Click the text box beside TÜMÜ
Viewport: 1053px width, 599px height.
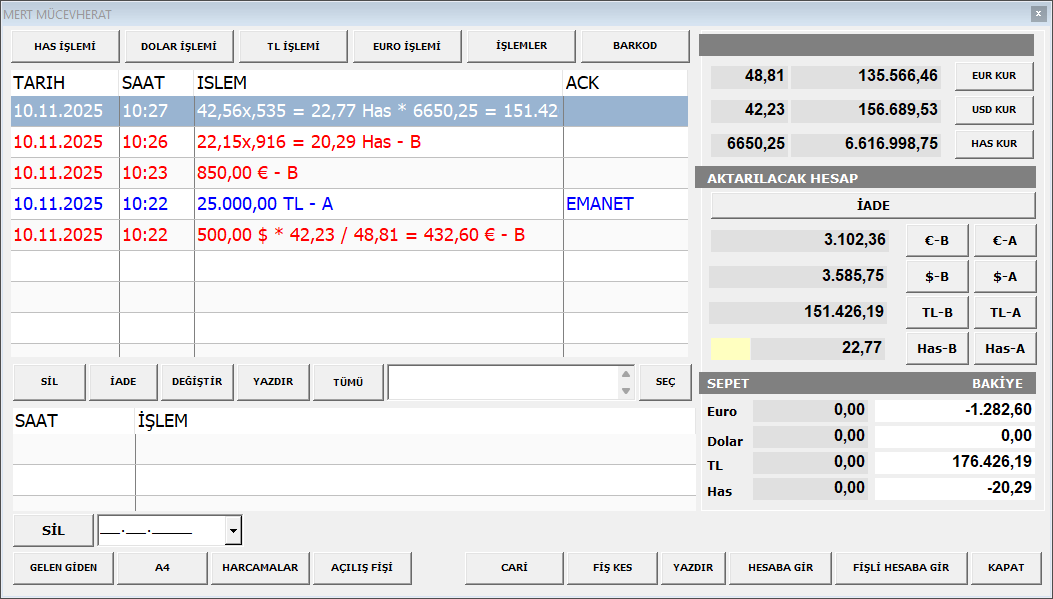click(x=502, y=382)
